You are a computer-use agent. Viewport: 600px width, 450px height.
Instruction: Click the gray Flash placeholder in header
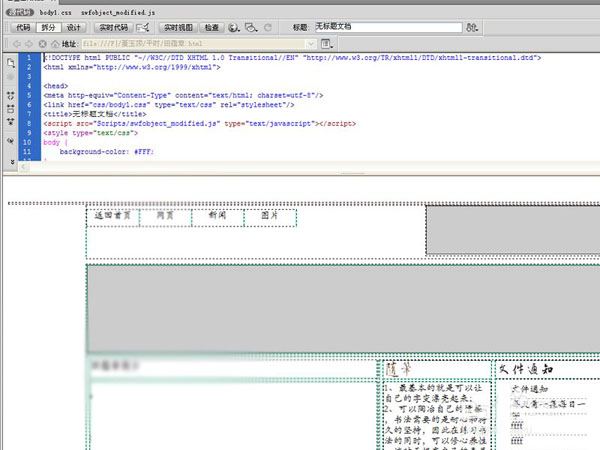[513, 230]
